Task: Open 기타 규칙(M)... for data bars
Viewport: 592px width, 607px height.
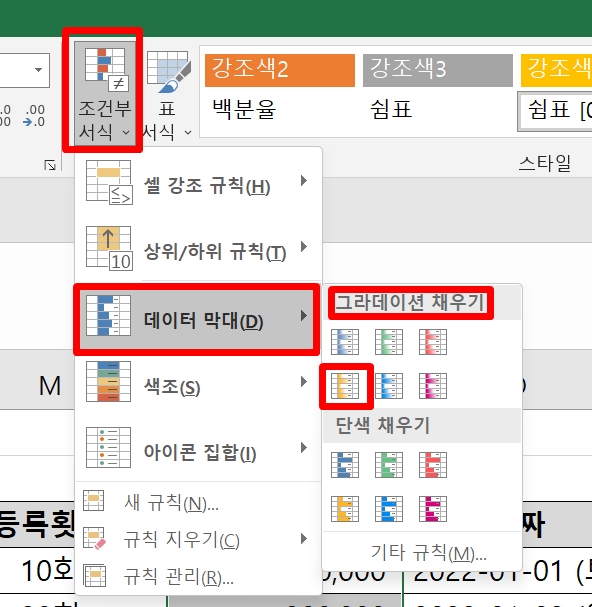Action: click(422, 552)
